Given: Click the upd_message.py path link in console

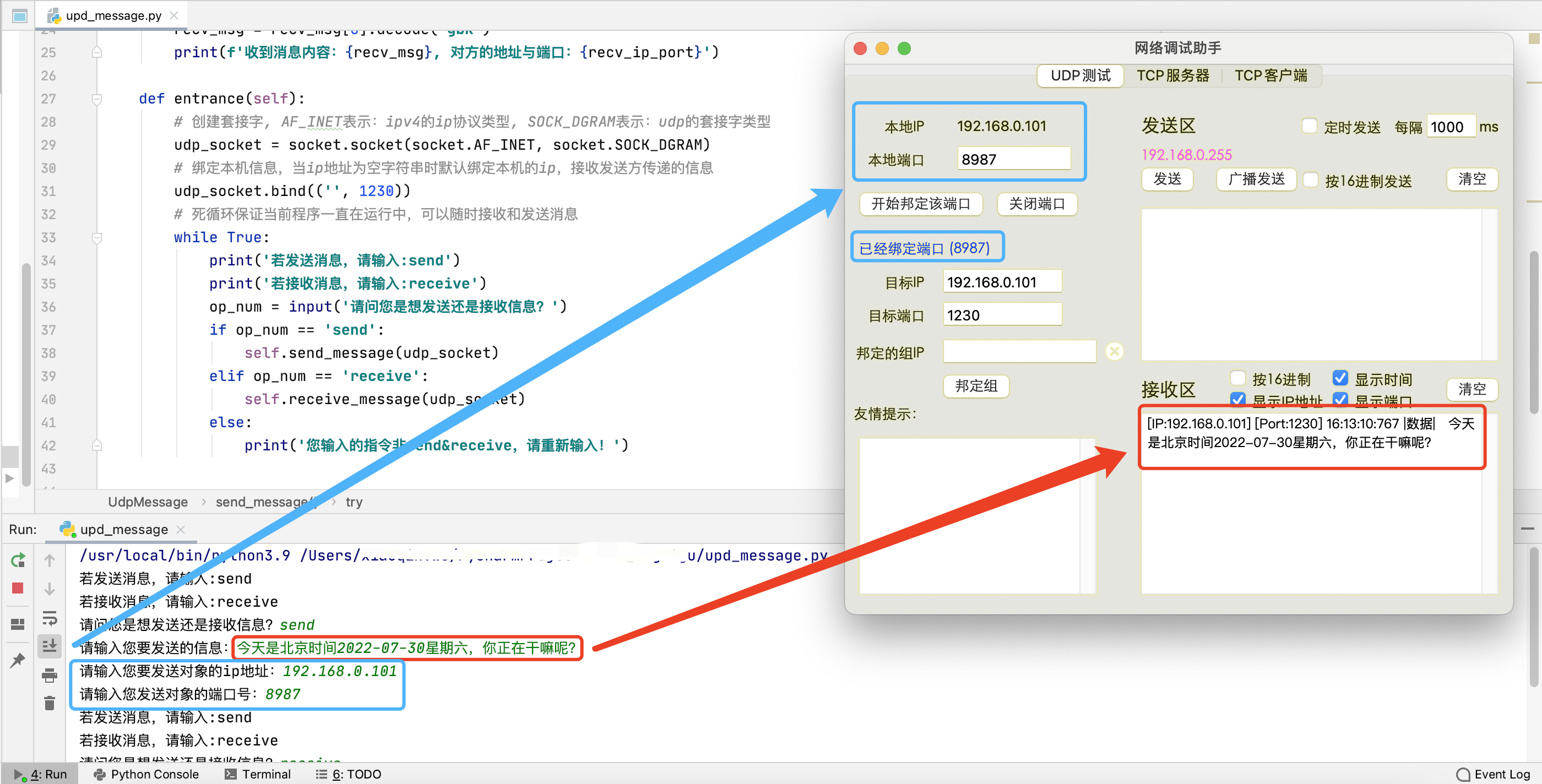Looking at the screenshot, I should point(454,556).
